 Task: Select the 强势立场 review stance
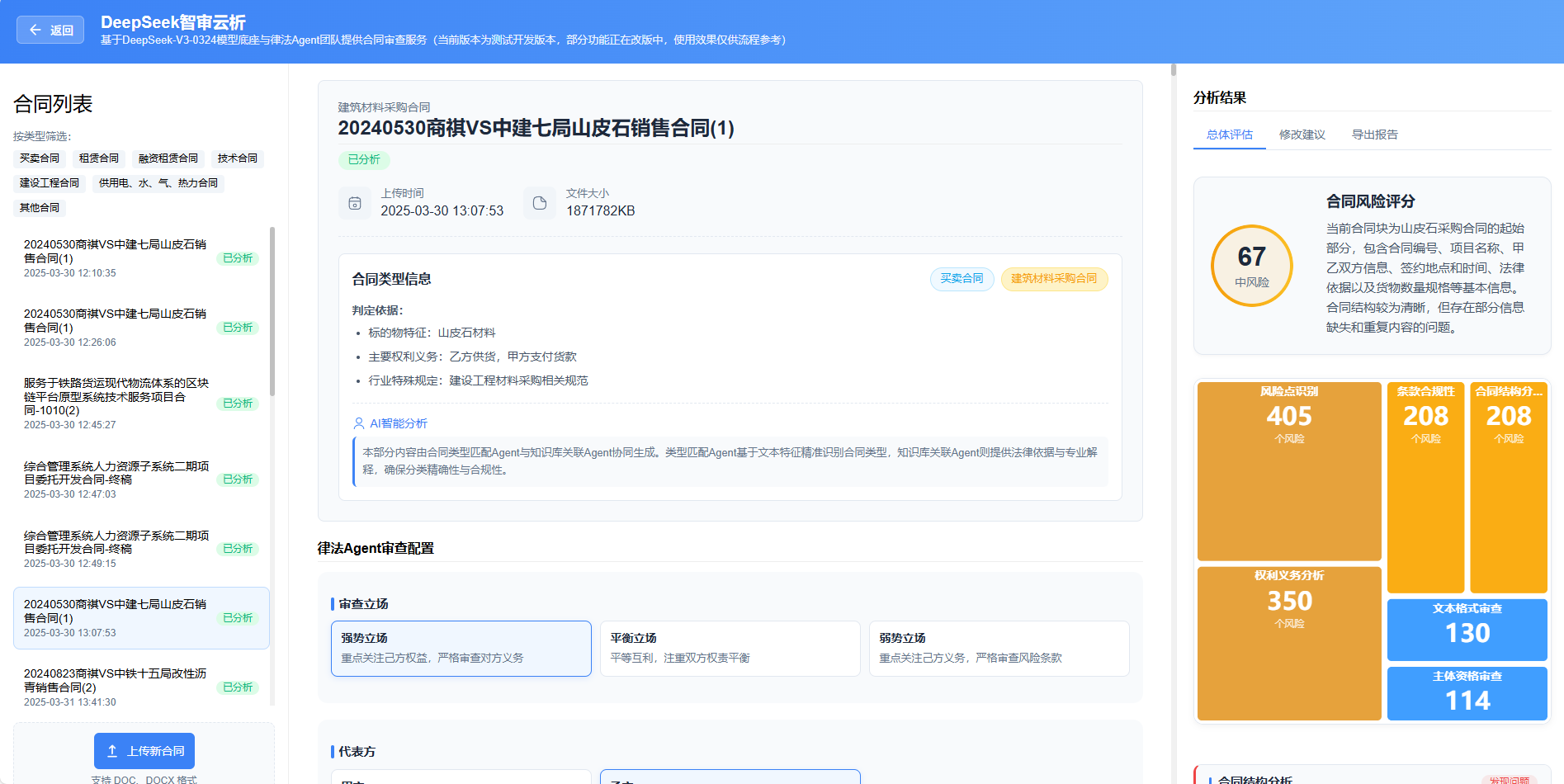(x=461, y=648)
